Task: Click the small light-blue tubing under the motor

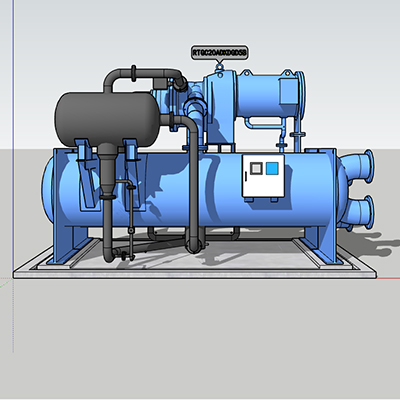Action: click(x=265, y=124)
